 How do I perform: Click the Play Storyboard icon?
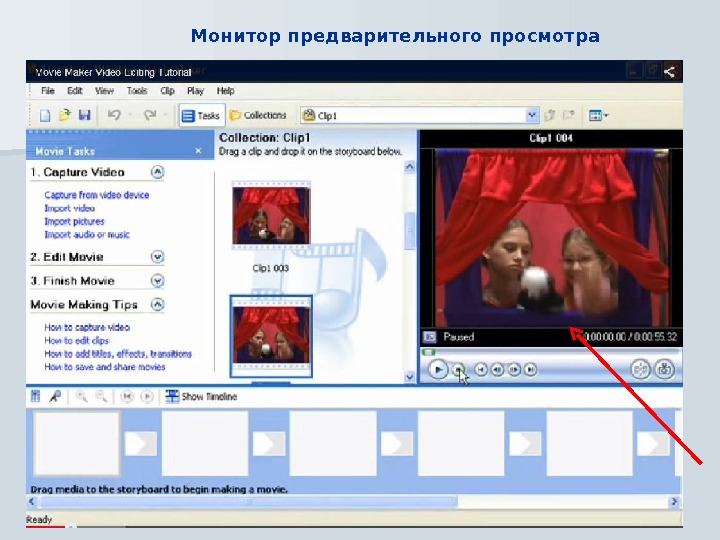point(146,396)
